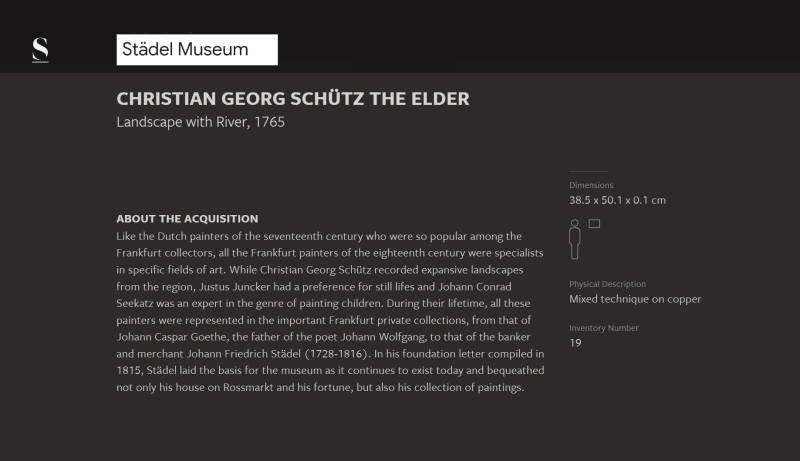The width and height of the screenshot is (800, 461).
Task: Click the small rectangle artwork-scale icon
Action: [x=594, y=223]
